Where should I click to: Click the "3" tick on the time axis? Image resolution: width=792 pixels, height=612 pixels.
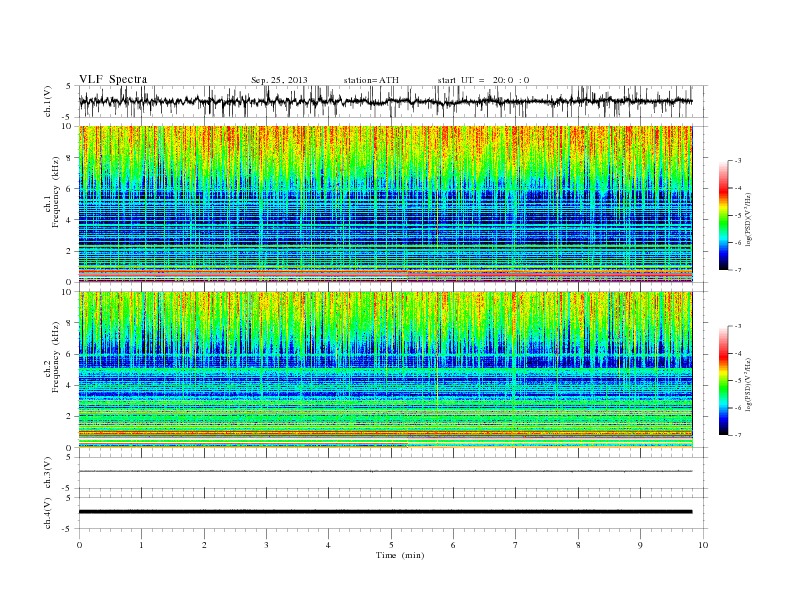point(266,545)
